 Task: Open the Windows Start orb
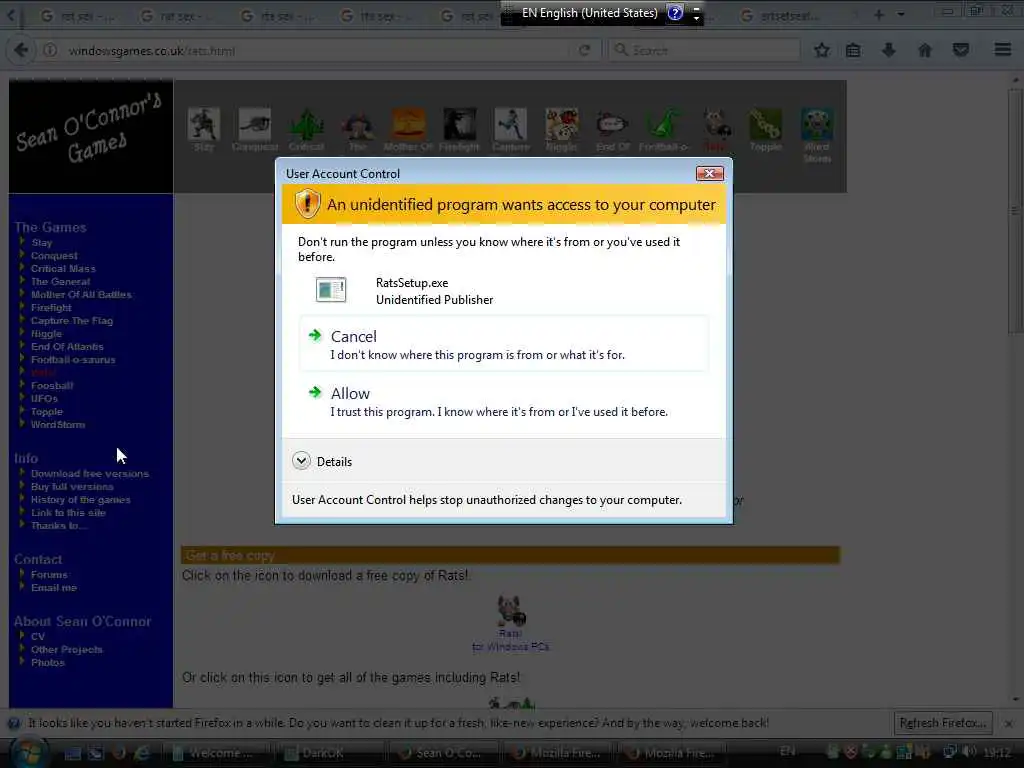pos(28,752)
